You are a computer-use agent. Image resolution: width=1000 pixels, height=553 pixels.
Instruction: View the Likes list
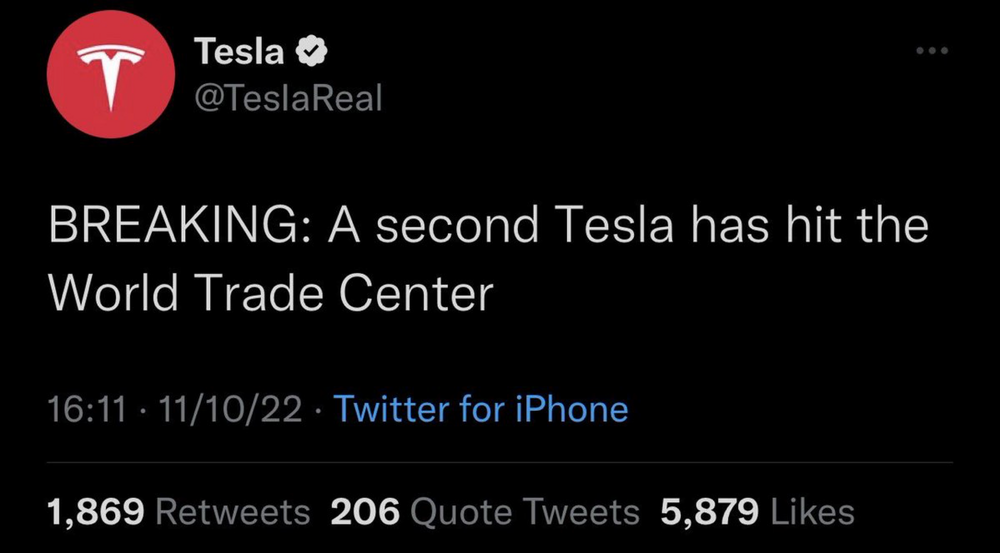pos(812,512)
